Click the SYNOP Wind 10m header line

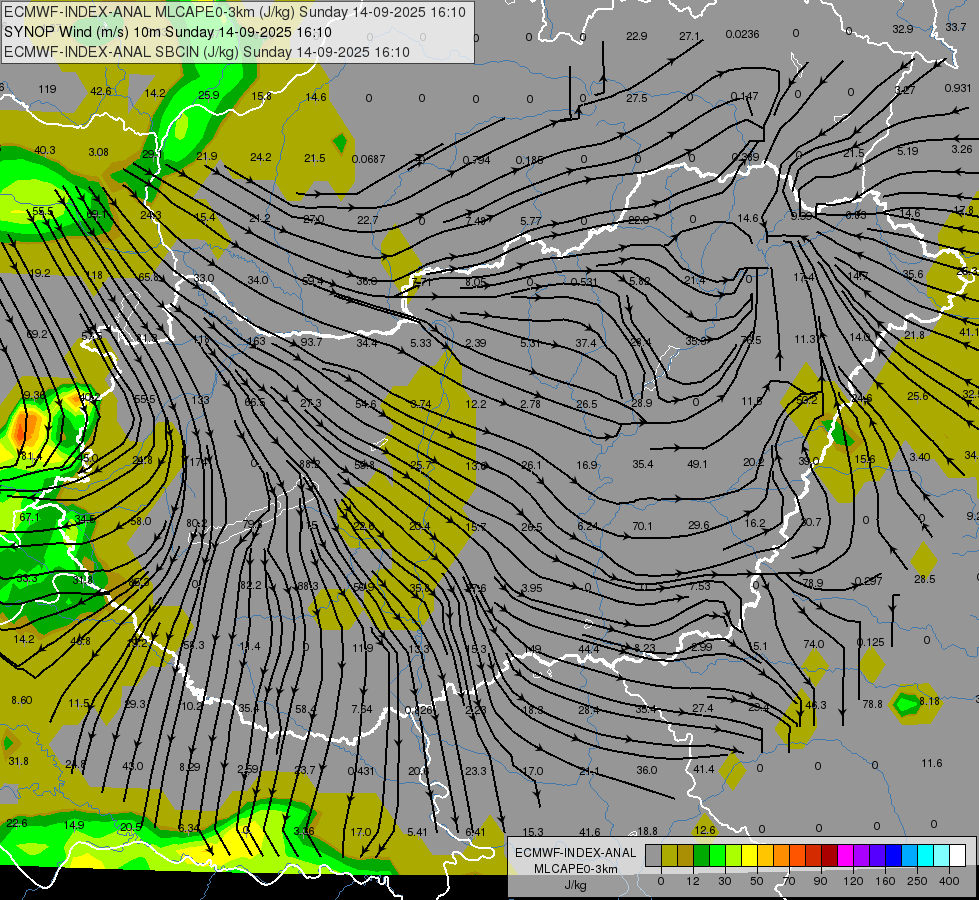(167, 32)
